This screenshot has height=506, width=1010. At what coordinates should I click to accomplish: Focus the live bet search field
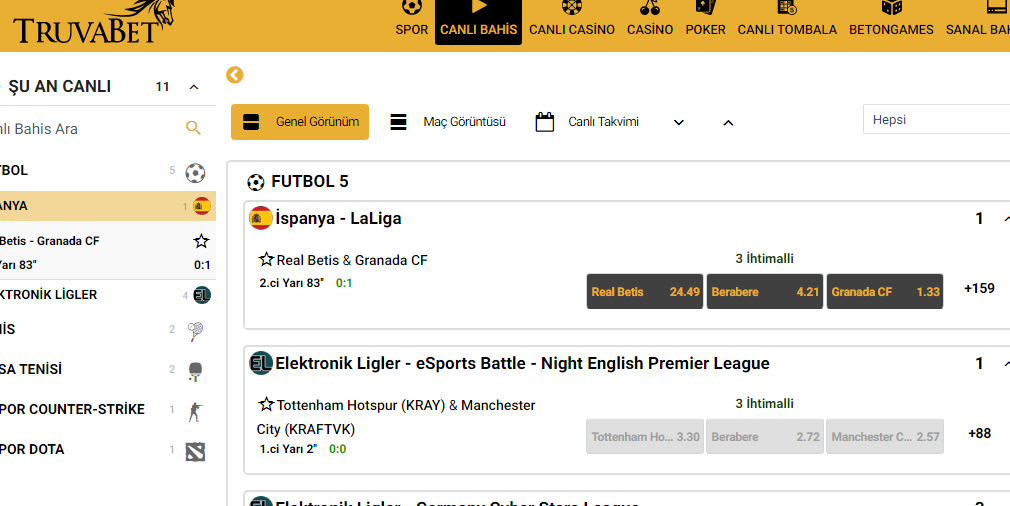click(90, 129)
